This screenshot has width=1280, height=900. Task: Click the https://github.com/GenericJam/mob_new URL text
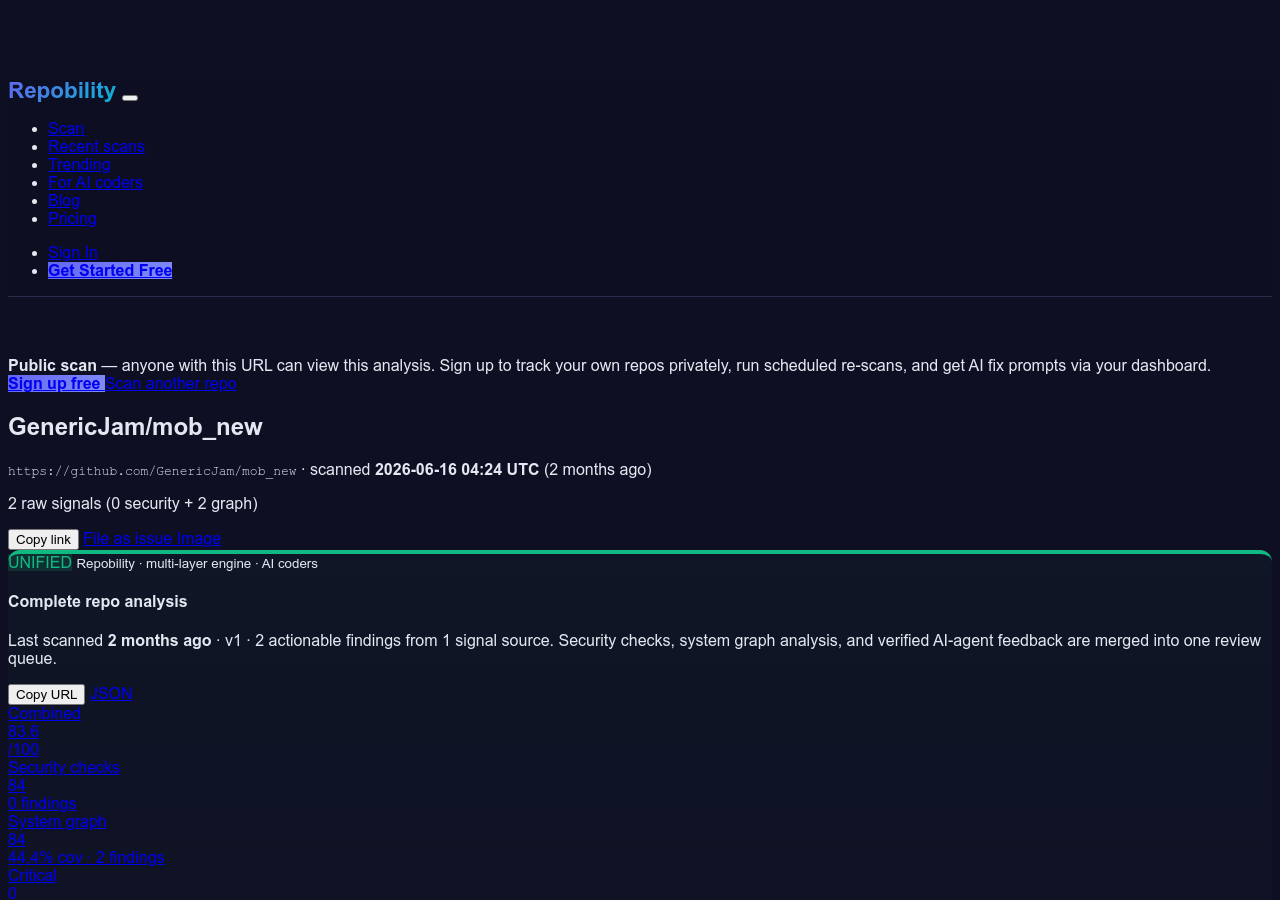point(152,470)
